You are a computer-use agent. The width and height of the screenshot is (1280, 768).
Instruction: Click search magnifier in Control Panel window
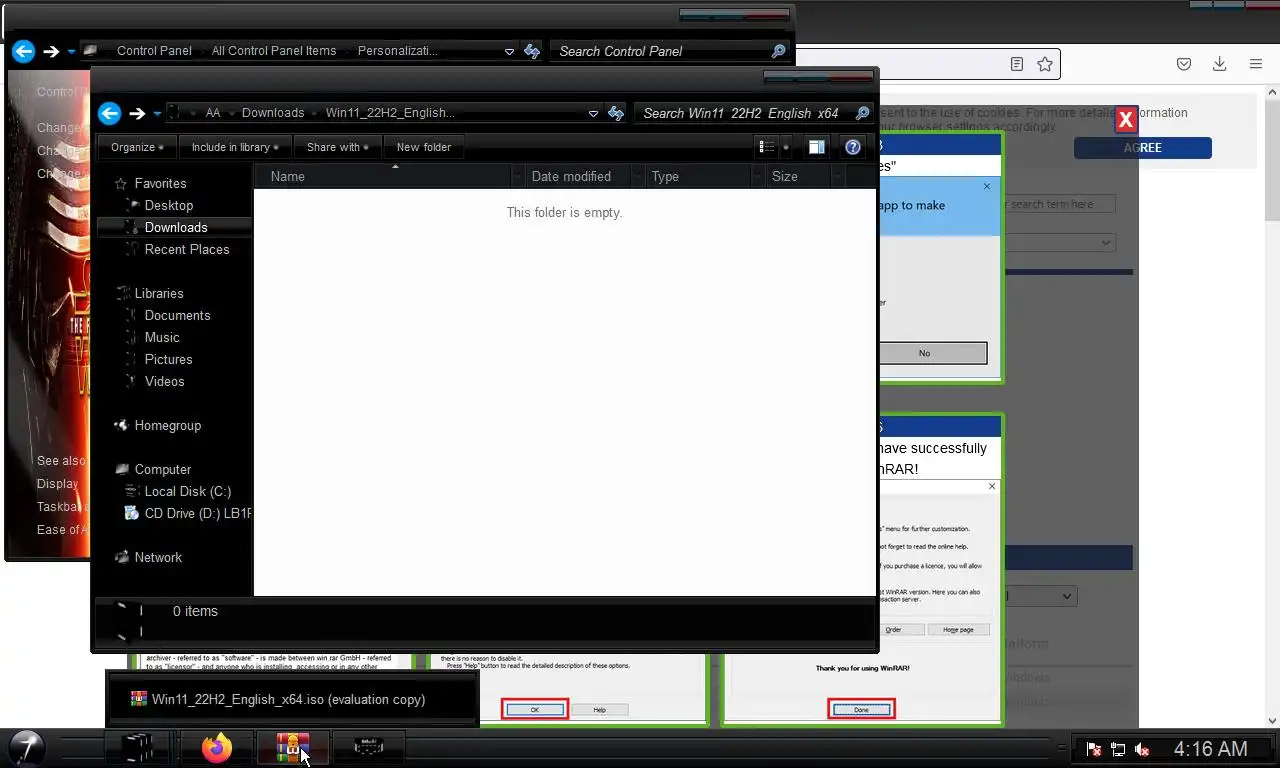[x=778, y=51]
